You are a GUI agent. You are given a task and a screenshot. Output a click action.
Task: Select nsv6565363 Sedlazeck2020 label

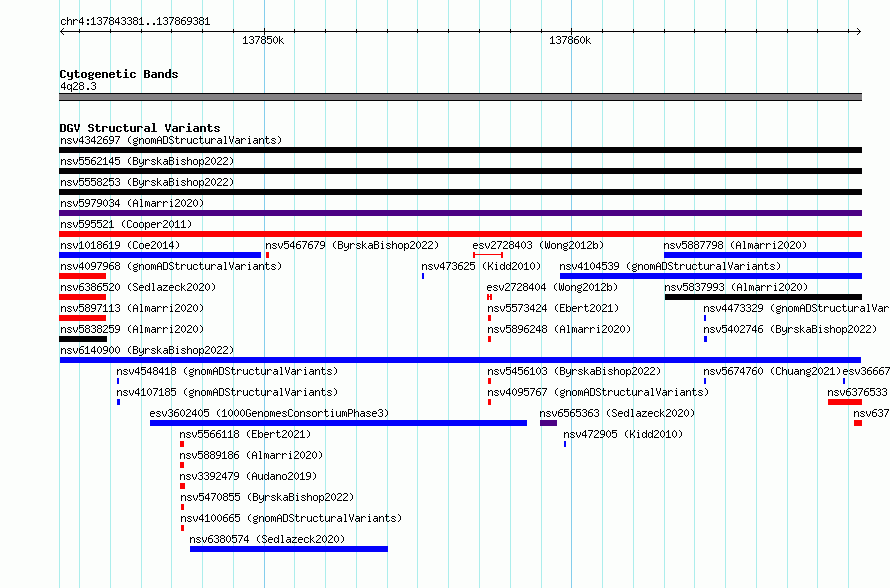[617, 413]
